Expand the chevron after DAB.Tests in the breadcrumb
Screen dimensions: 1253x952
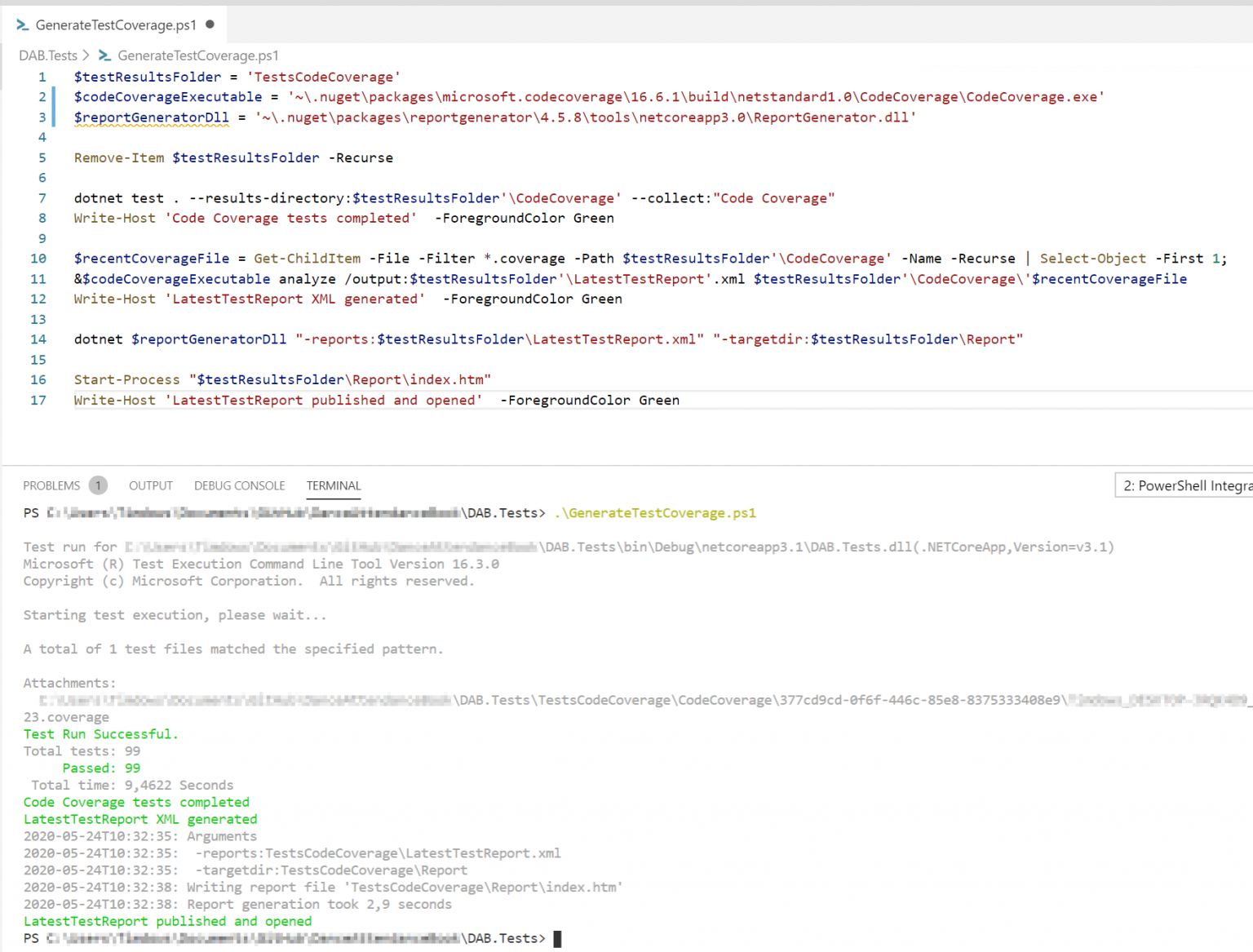click(86, 55)
